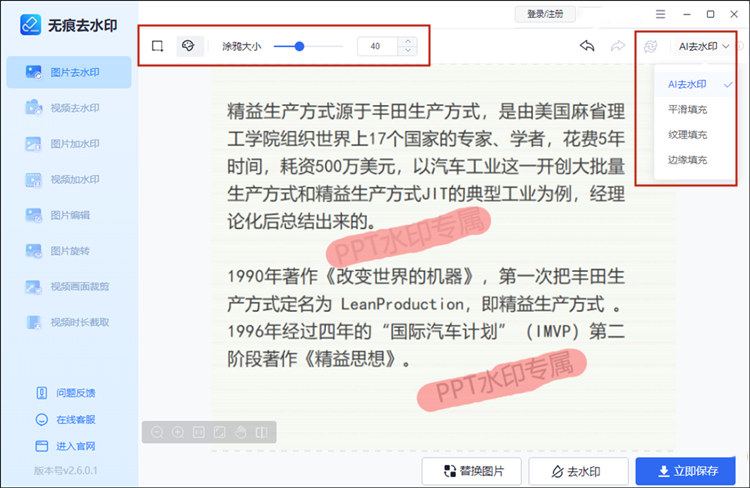Click the before/after compare icon
Screen dimensions: 750x488
tap(262, 433)
